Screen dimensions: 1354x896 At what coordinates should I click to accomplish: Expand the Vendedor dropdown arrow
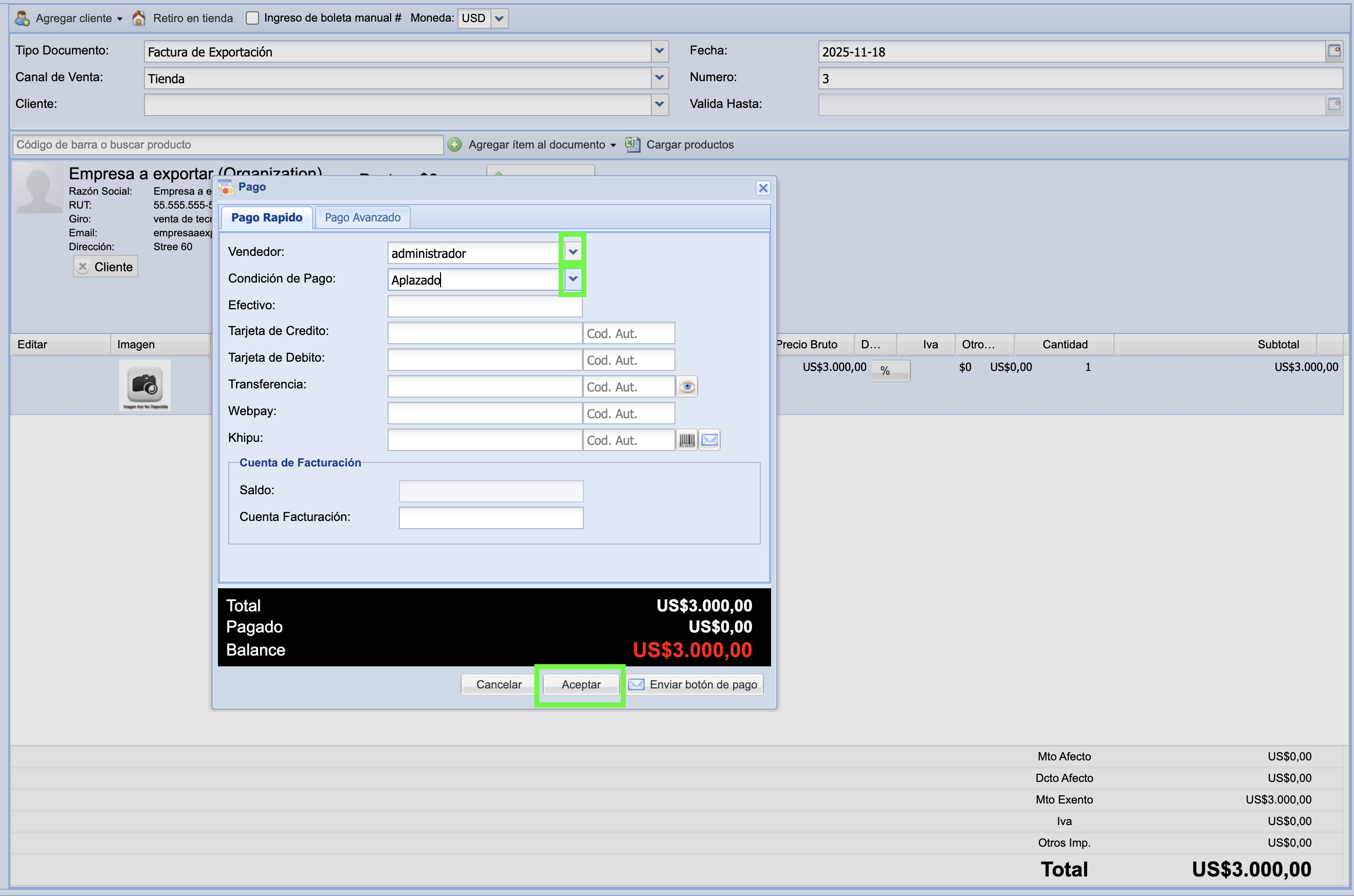(x=572, y=252)
